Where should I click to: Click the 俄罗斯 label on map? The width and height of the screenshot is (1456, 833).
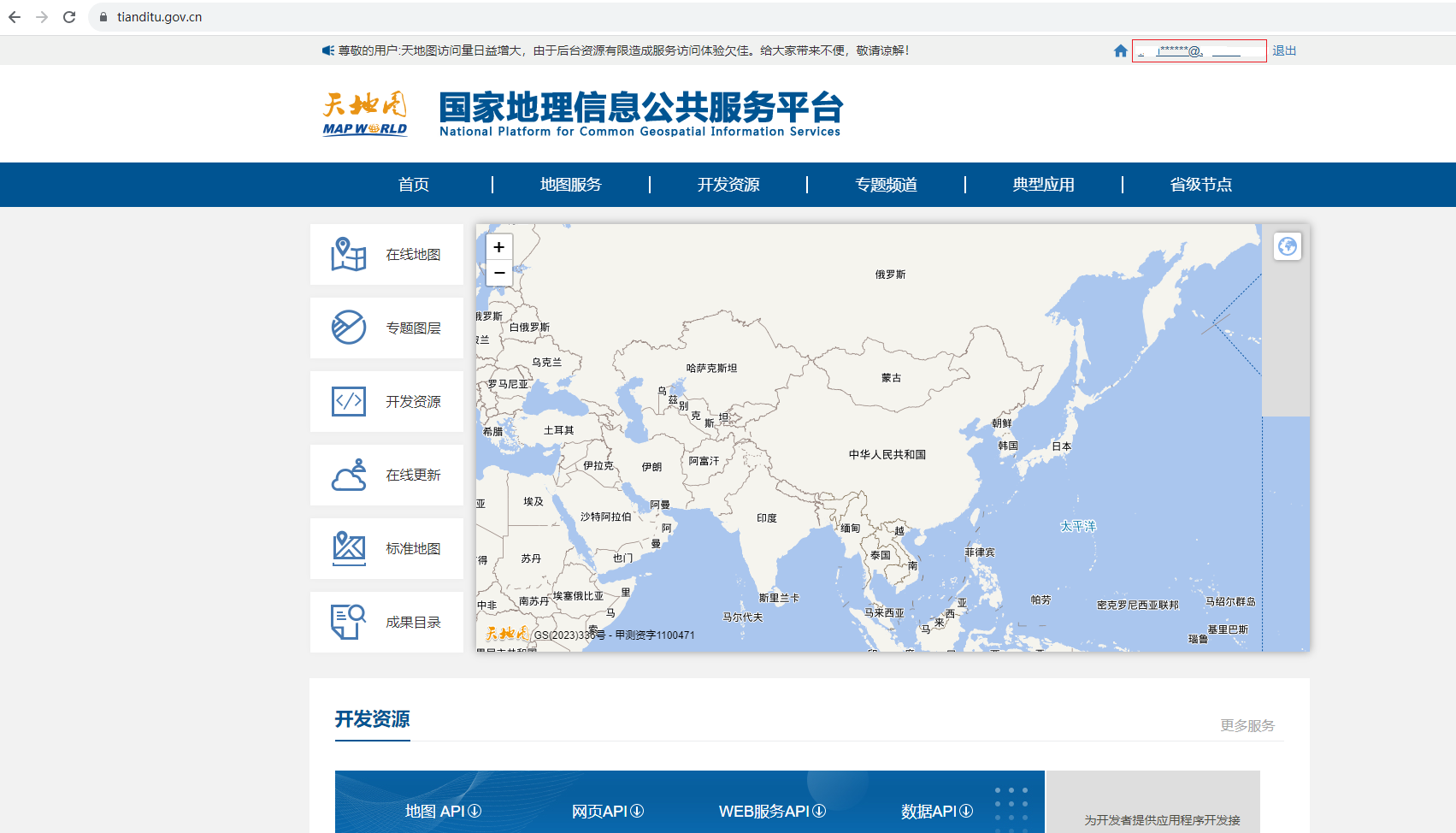point(890,275)
